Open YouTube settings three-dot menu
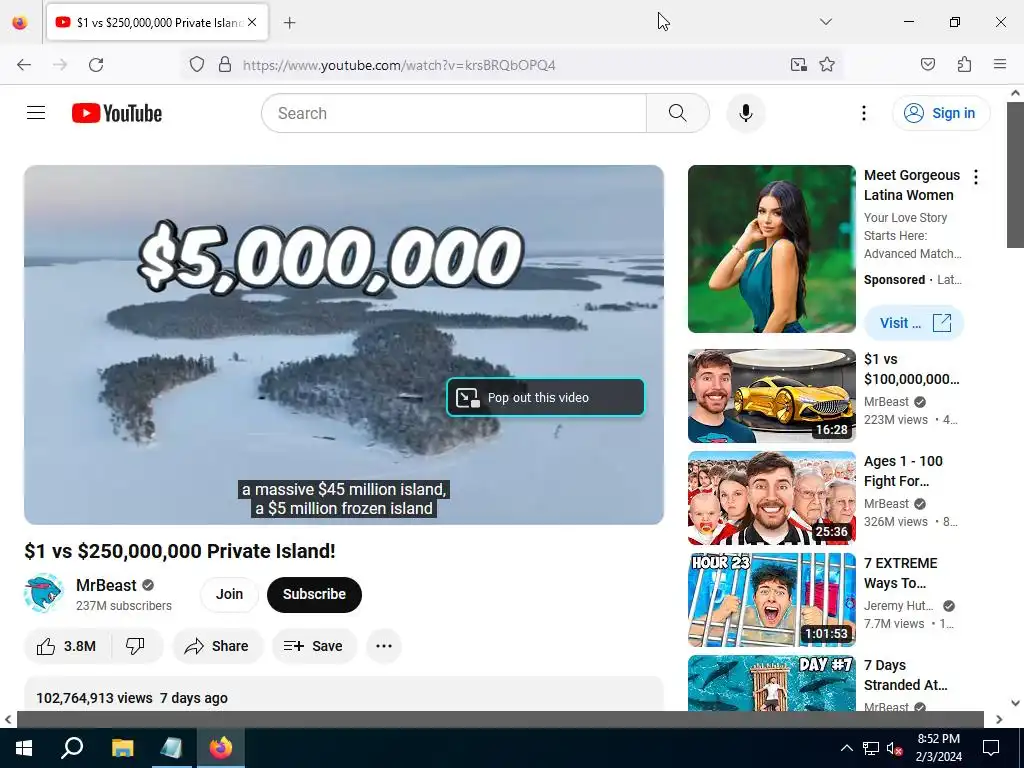 (863, 113)
